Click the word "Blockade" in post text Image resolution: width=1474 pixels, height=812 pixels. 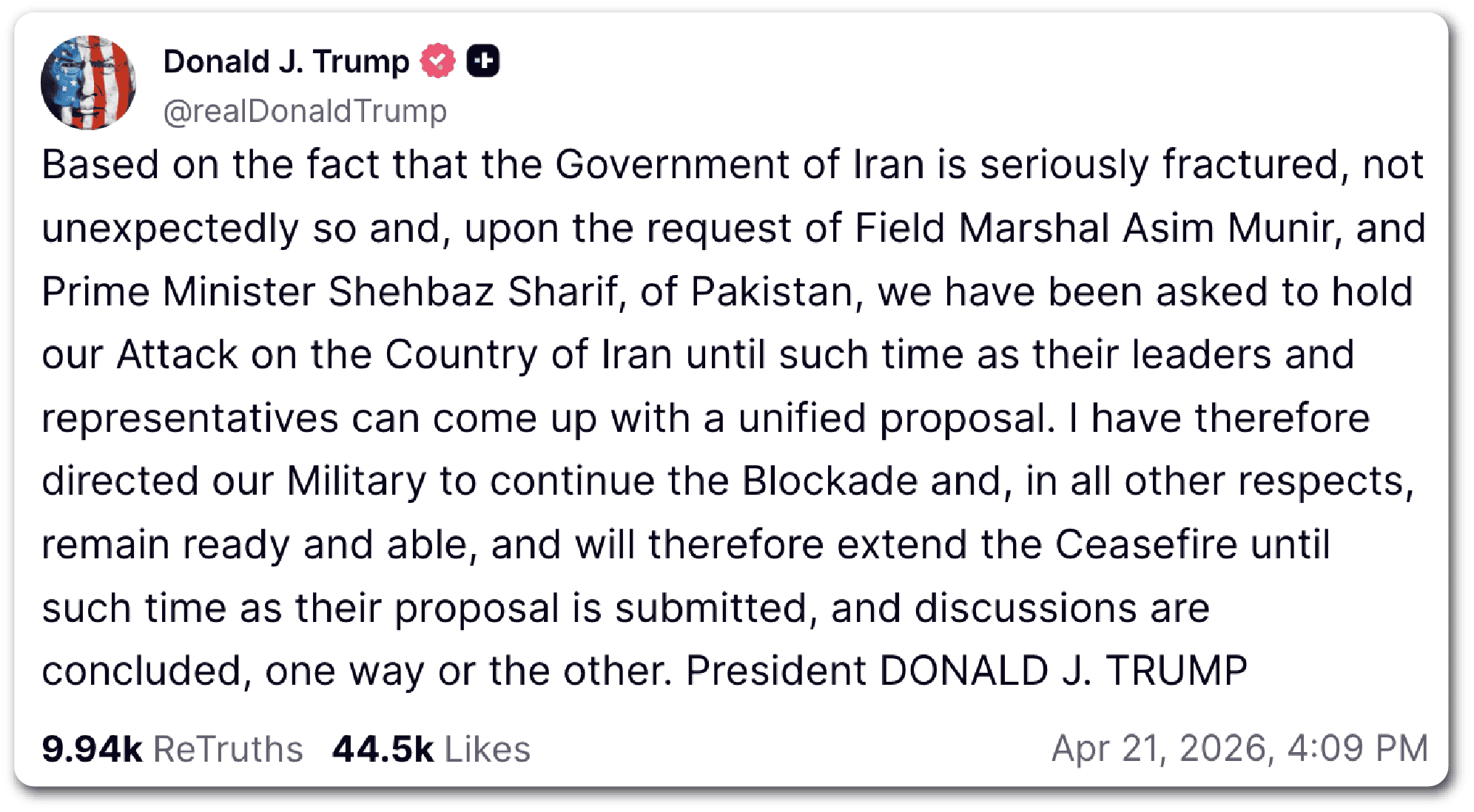tap(829, 481)
